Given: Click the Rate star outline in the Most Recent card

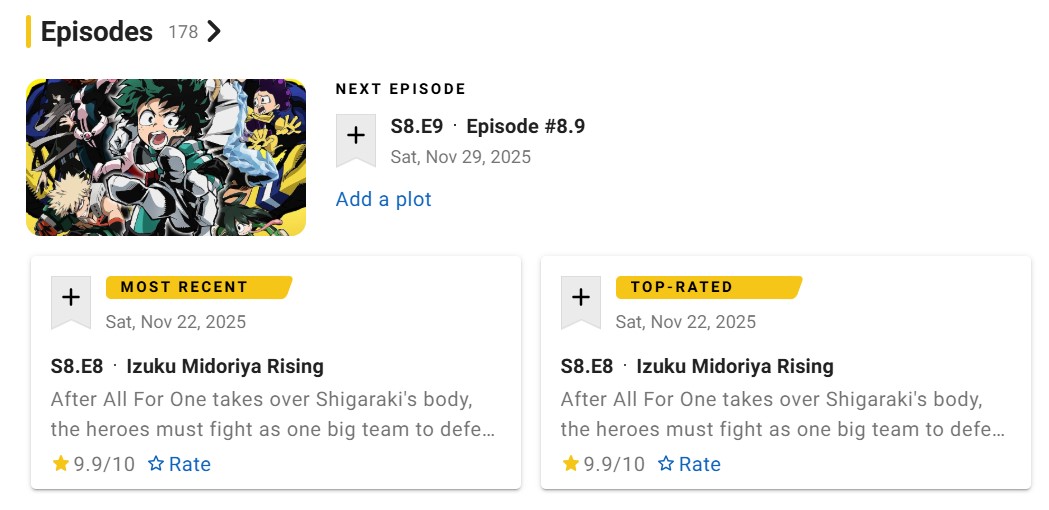Looking at the screenshot, I should click(156, 464).
